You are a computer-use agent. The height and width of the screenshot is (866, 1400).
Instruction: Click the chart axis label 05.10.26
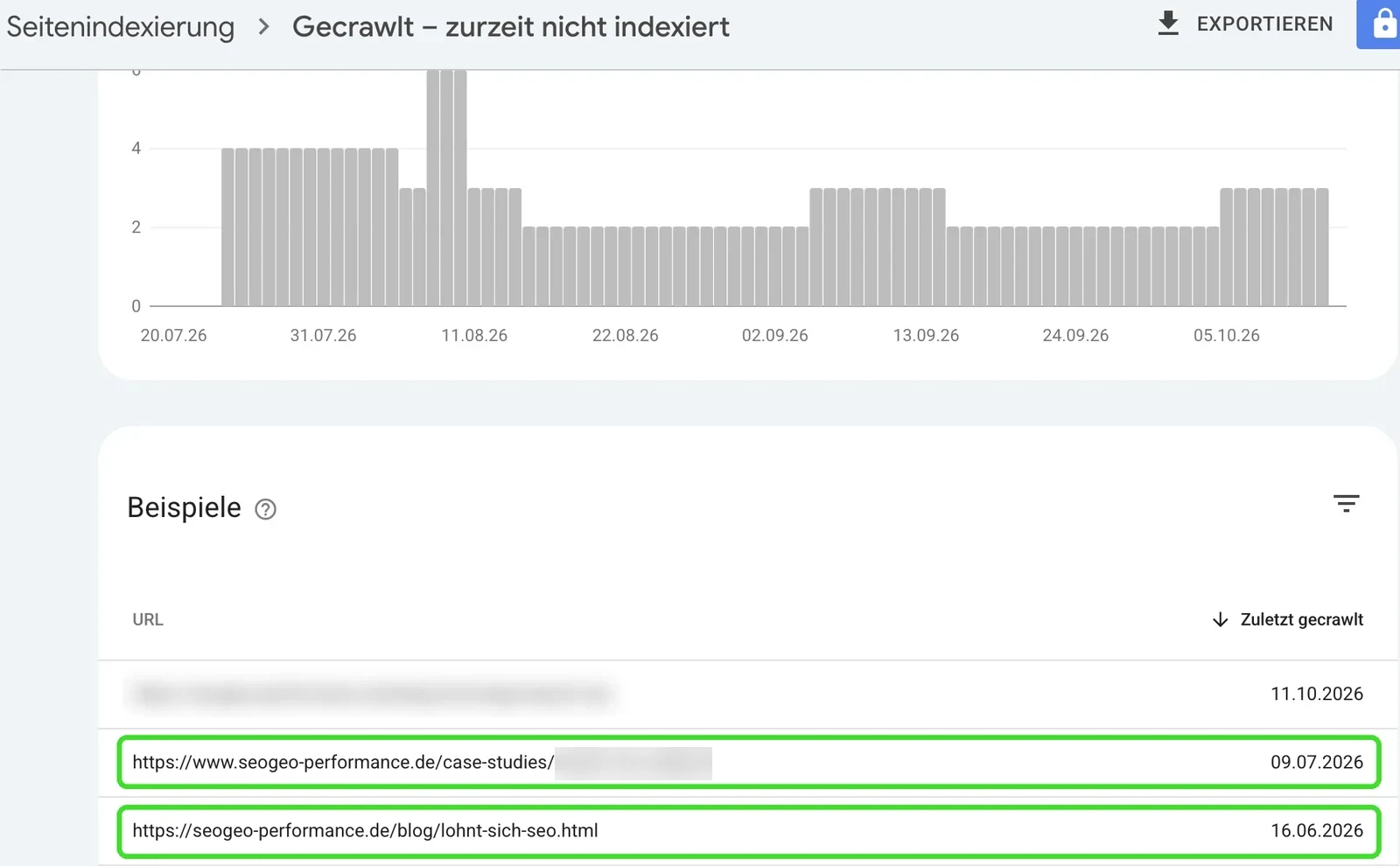coord(1227,335)
